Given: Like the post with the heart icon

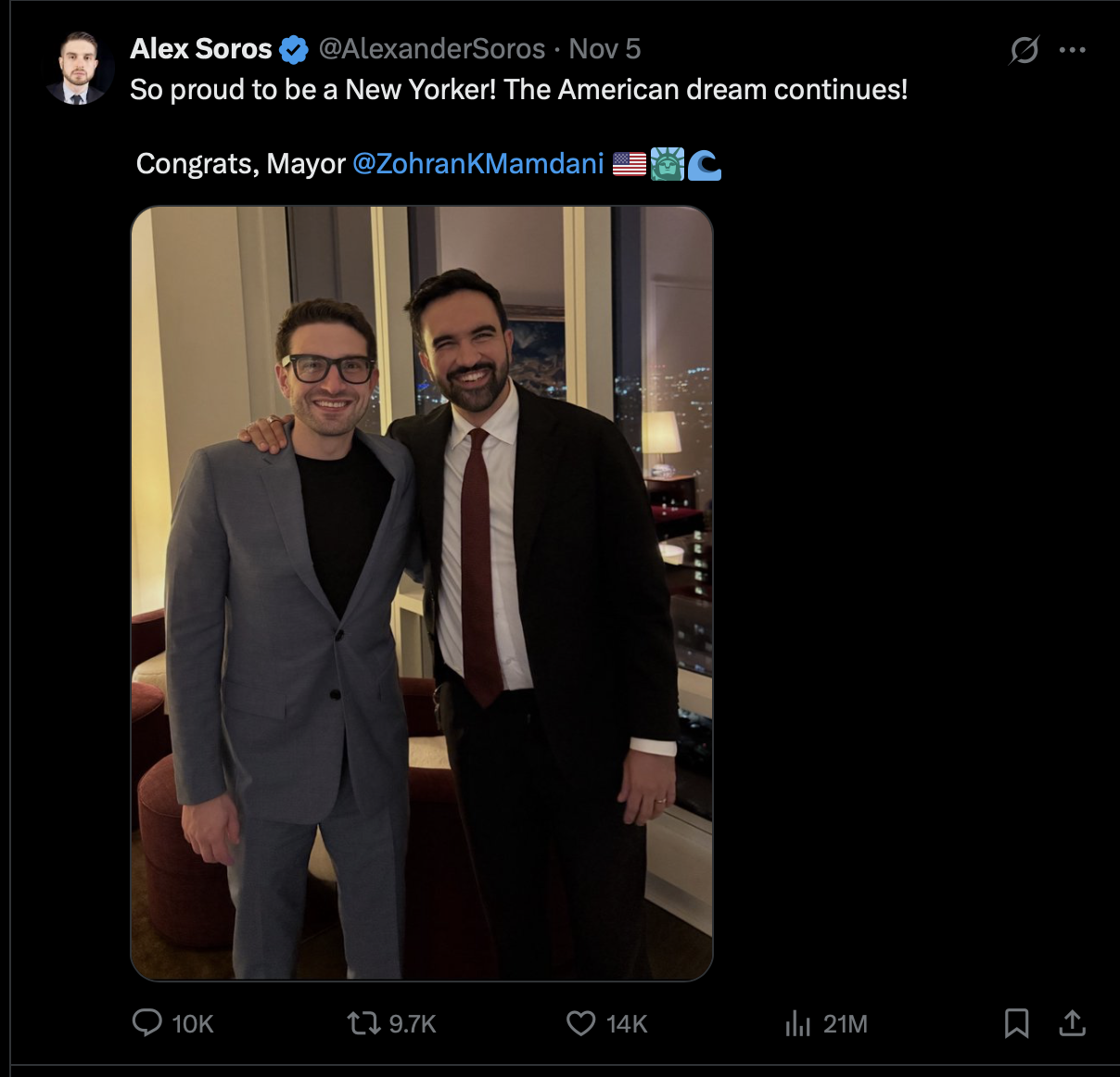Looking at the screenshot, I should tap(580, 1023).
